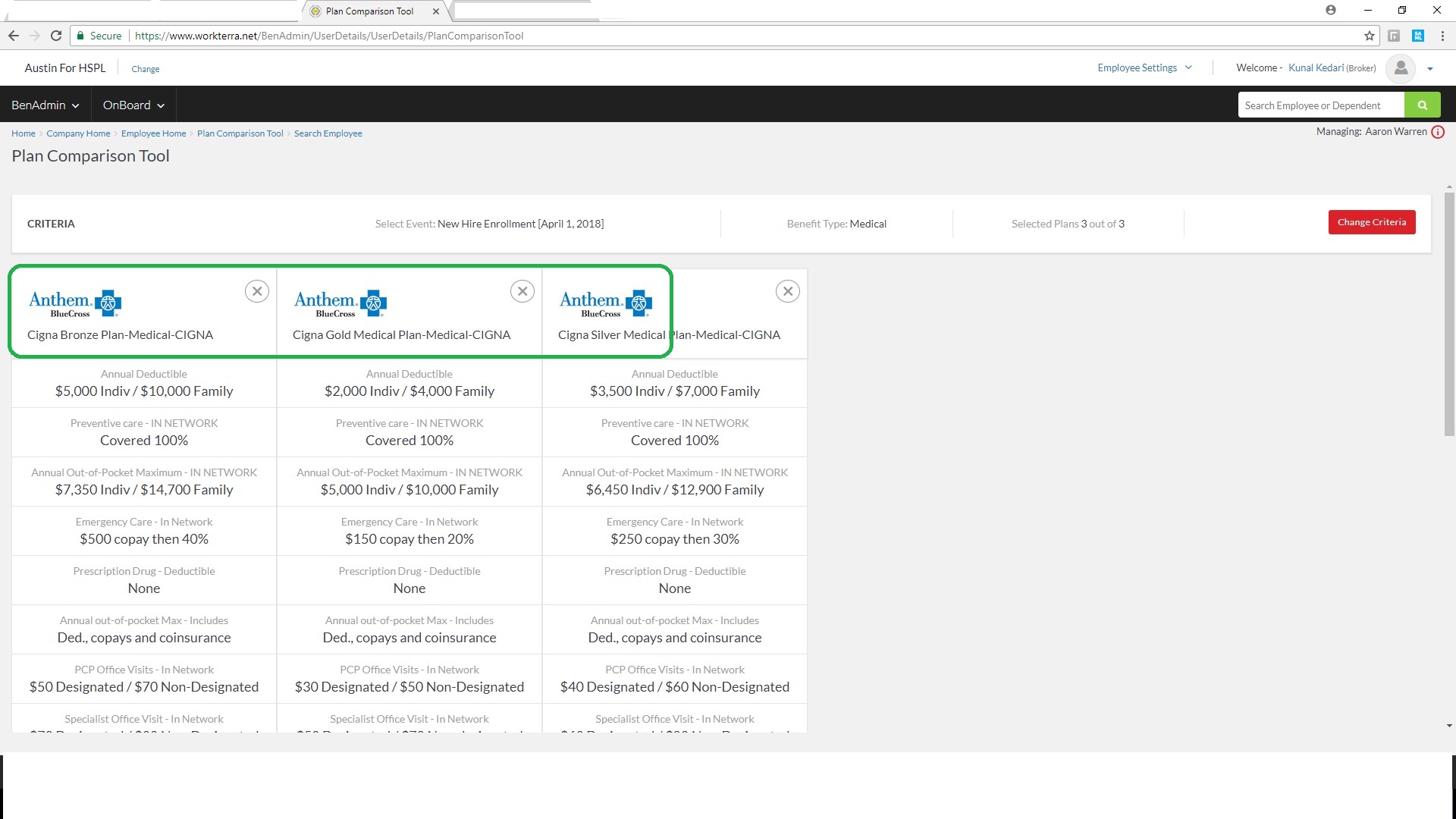Screen dimensions: 1456x819
Task: Click $500 copay then 40% value
Action: click(144, 539)
